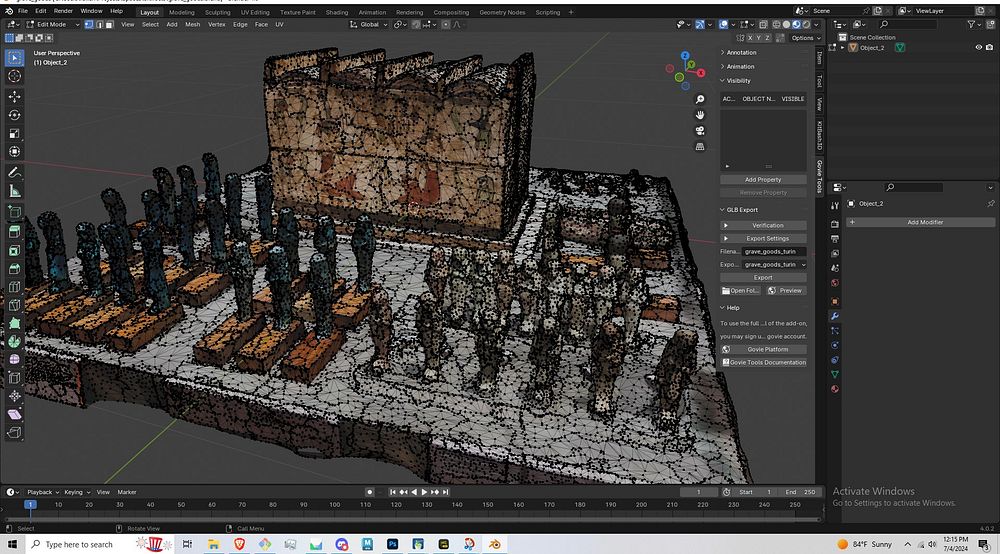Open the Material properties tab icon
The image size is (1000, 554).
click(x=835, y=389)
